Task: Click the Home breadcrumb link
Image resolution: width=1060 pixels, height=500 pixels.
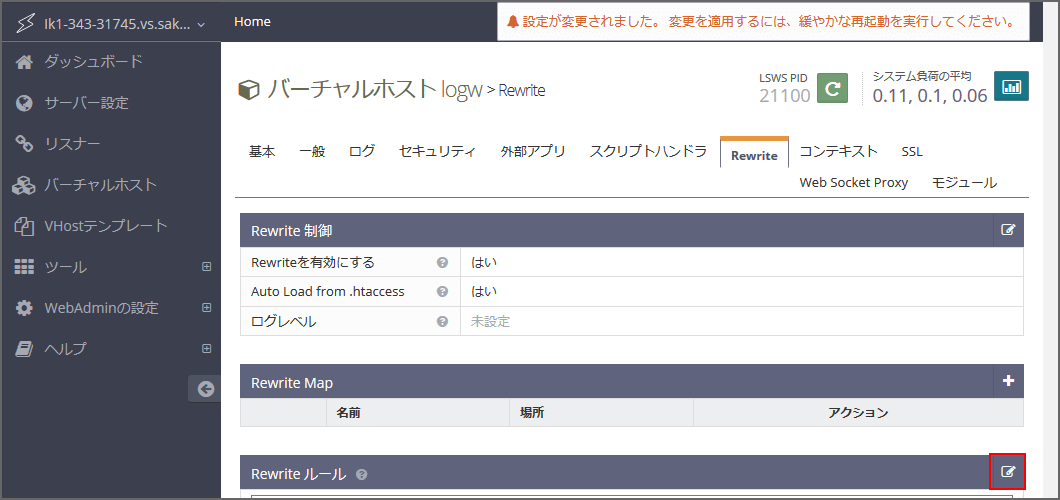Action: coord(252,21)
